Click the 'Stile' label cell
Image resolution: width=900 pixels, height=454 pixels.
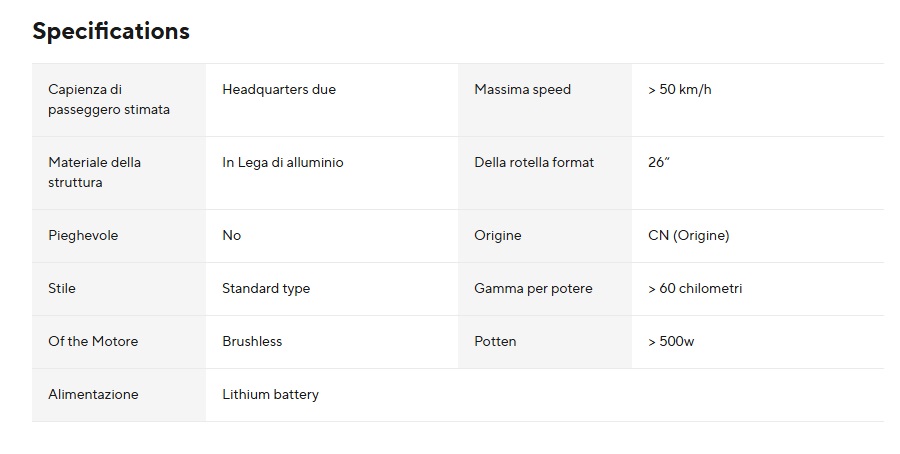click(62, 288)
